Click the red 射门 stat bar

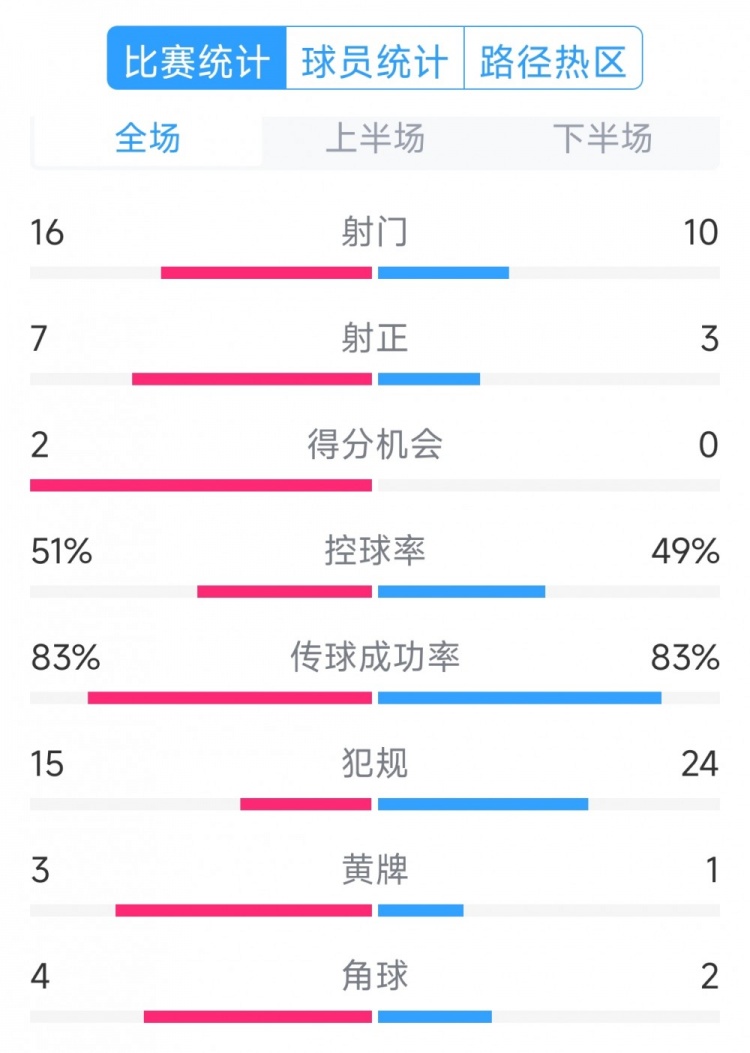265,270
